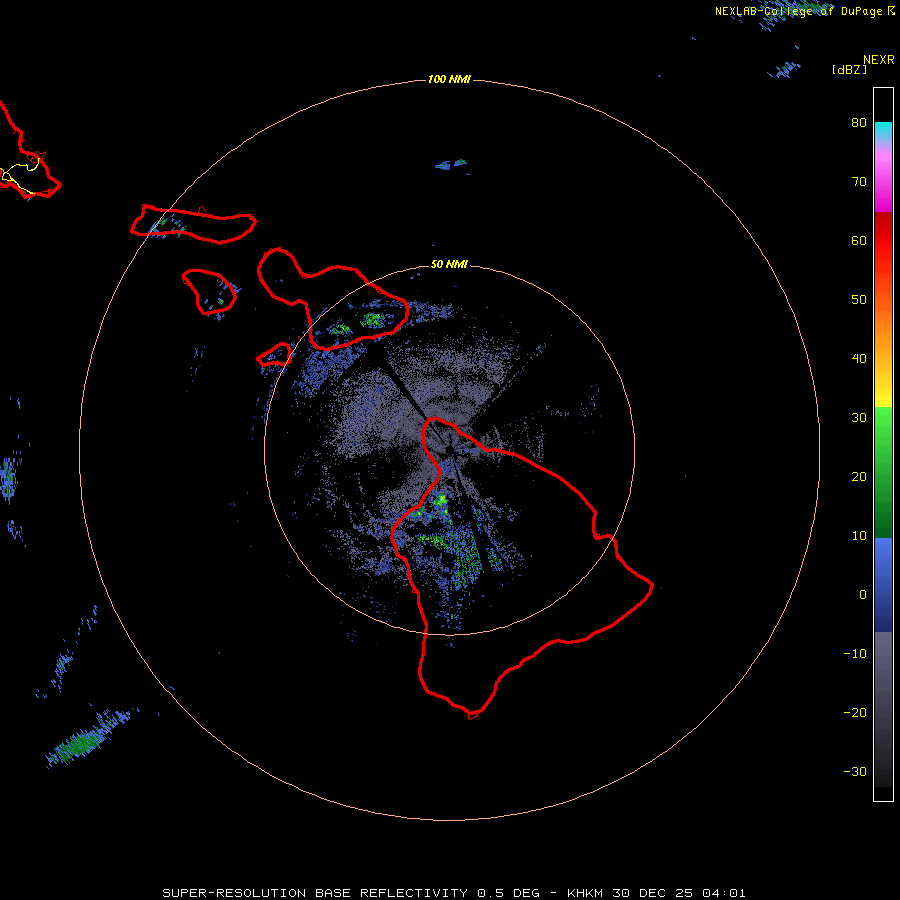
Task: Click the Super-Resolution Base Reflectivity caption text
Action: click(453, 893)
